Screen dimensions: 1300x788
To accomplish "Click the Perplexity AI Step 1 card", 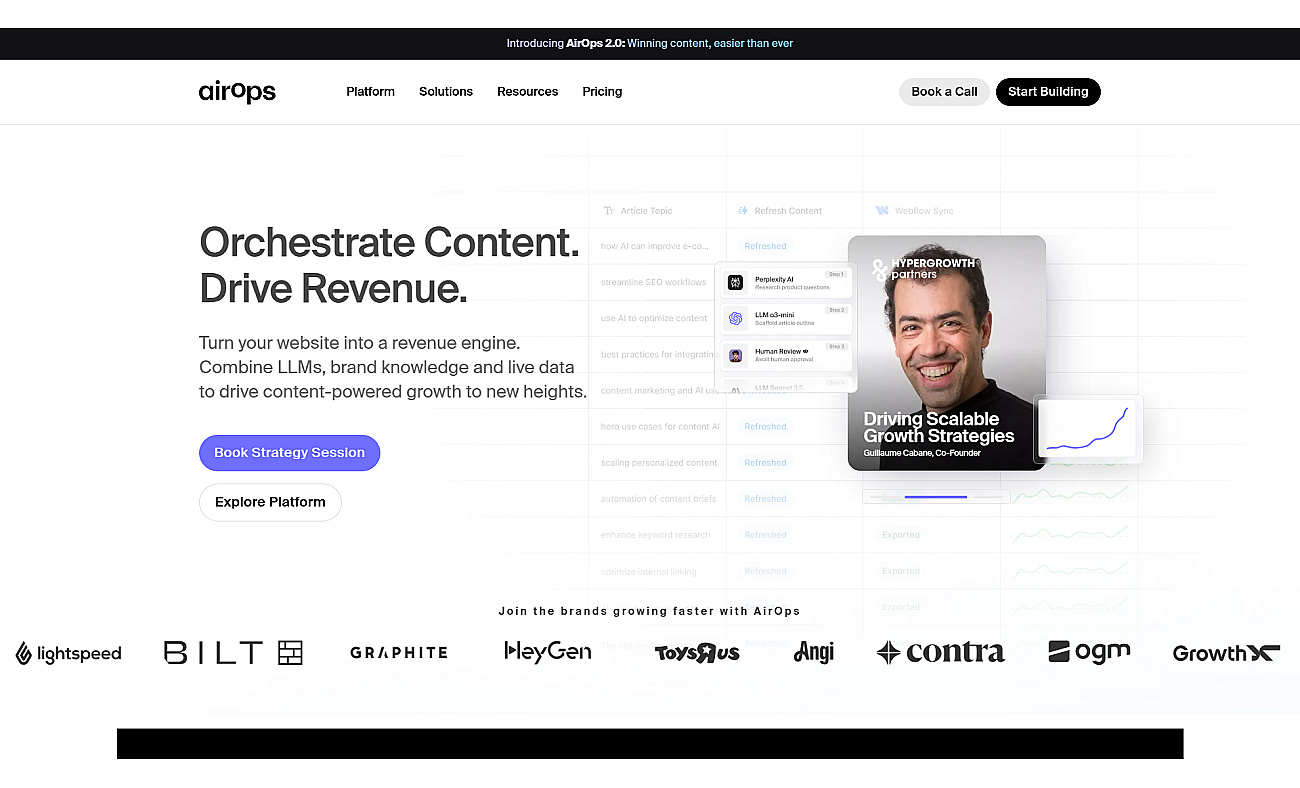I will tap(786, 283).
